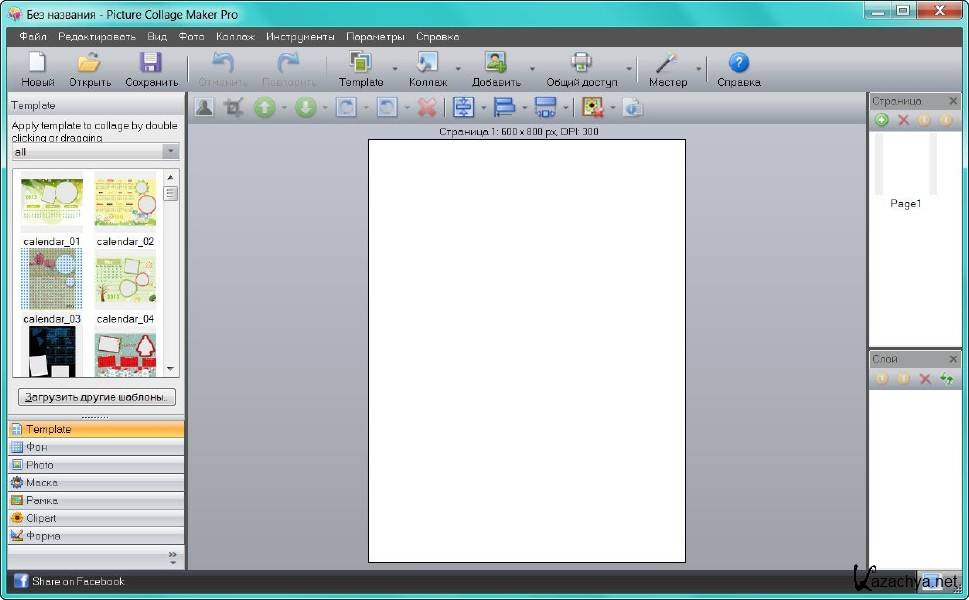969x600 pixels.
Task: Click the Добавить (Add) photo icon
Action: (496, 63)
